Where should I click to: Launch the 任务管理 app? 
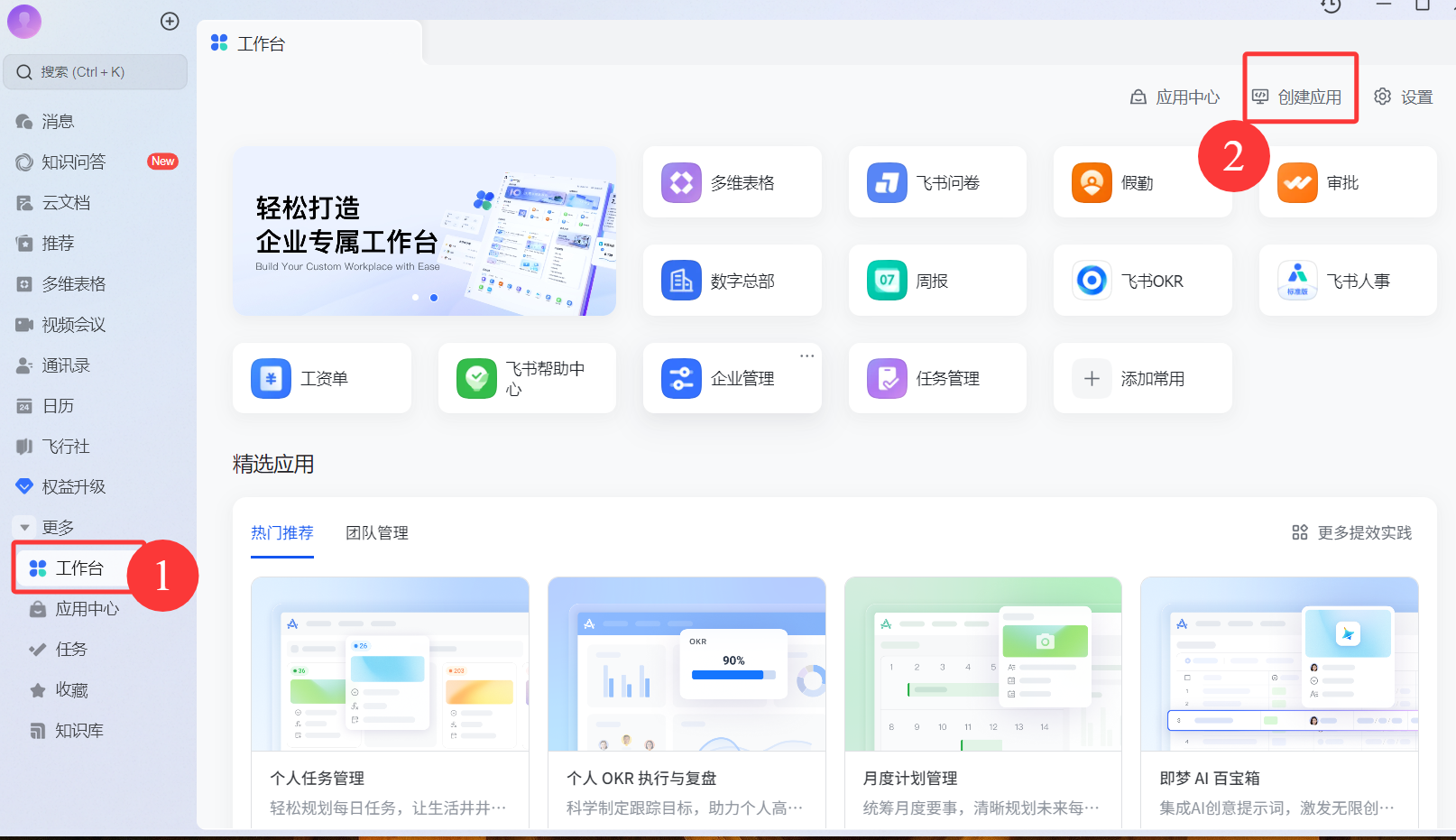(x=937, y=378)
